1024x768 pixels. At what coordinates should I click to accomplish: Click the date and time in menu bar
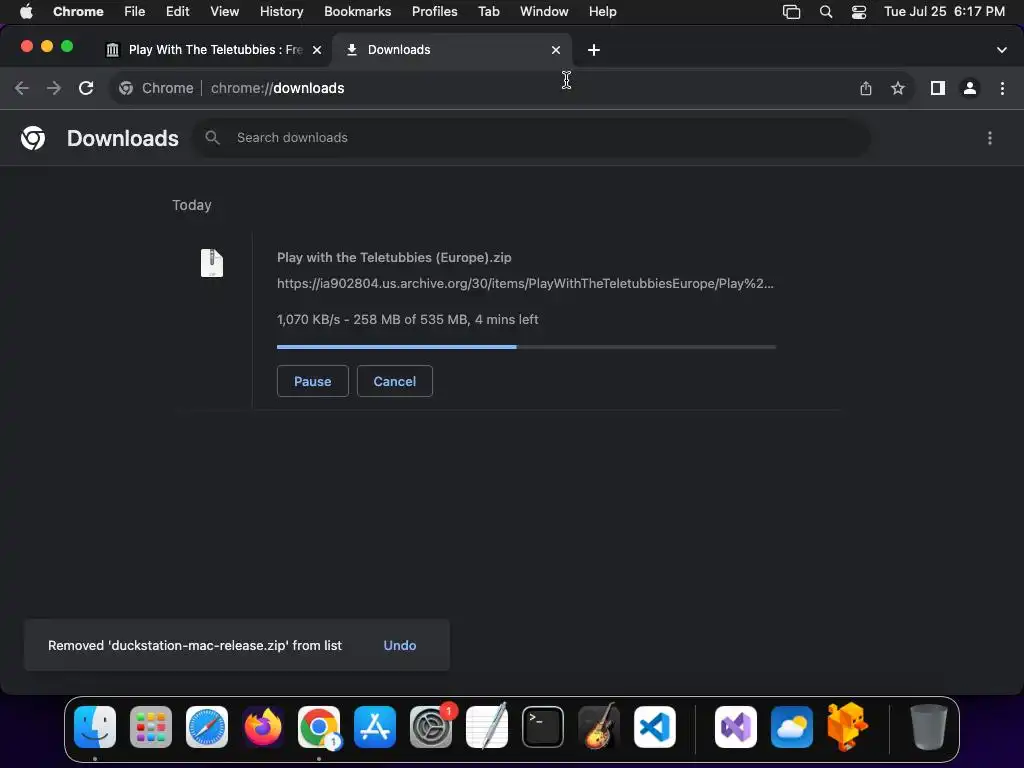tap(944, 12)
